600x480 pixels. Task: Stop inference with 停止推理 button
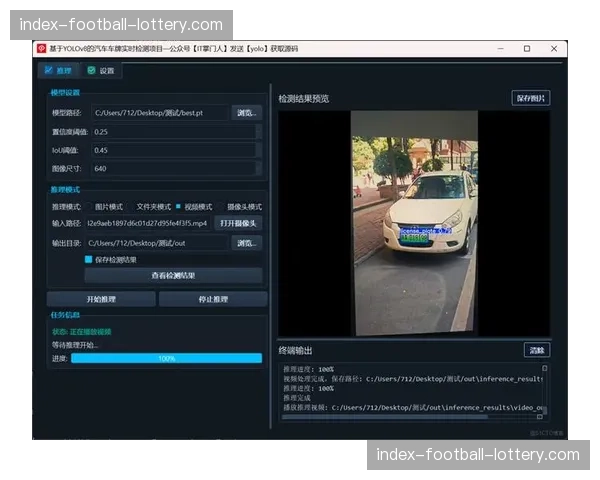click(213, 299)
